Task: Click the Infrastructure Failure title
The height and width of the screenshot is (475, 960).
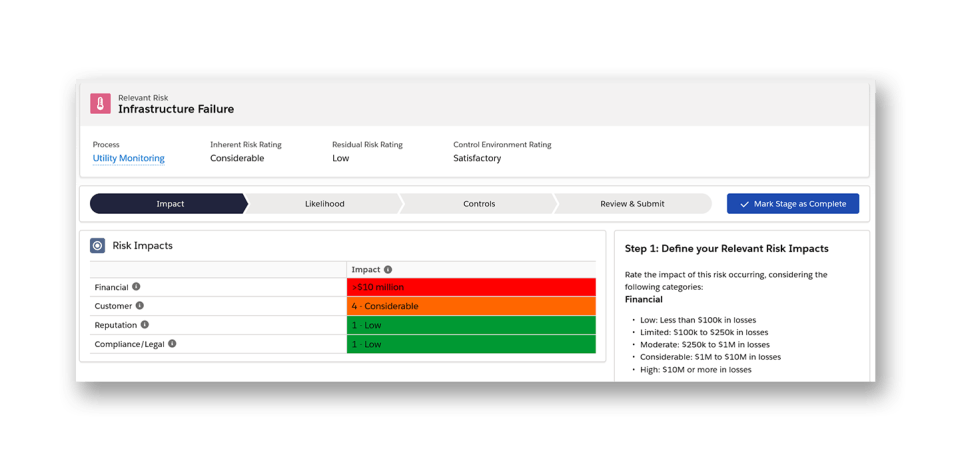Action: pyautogui.click(x=176, y=110)
